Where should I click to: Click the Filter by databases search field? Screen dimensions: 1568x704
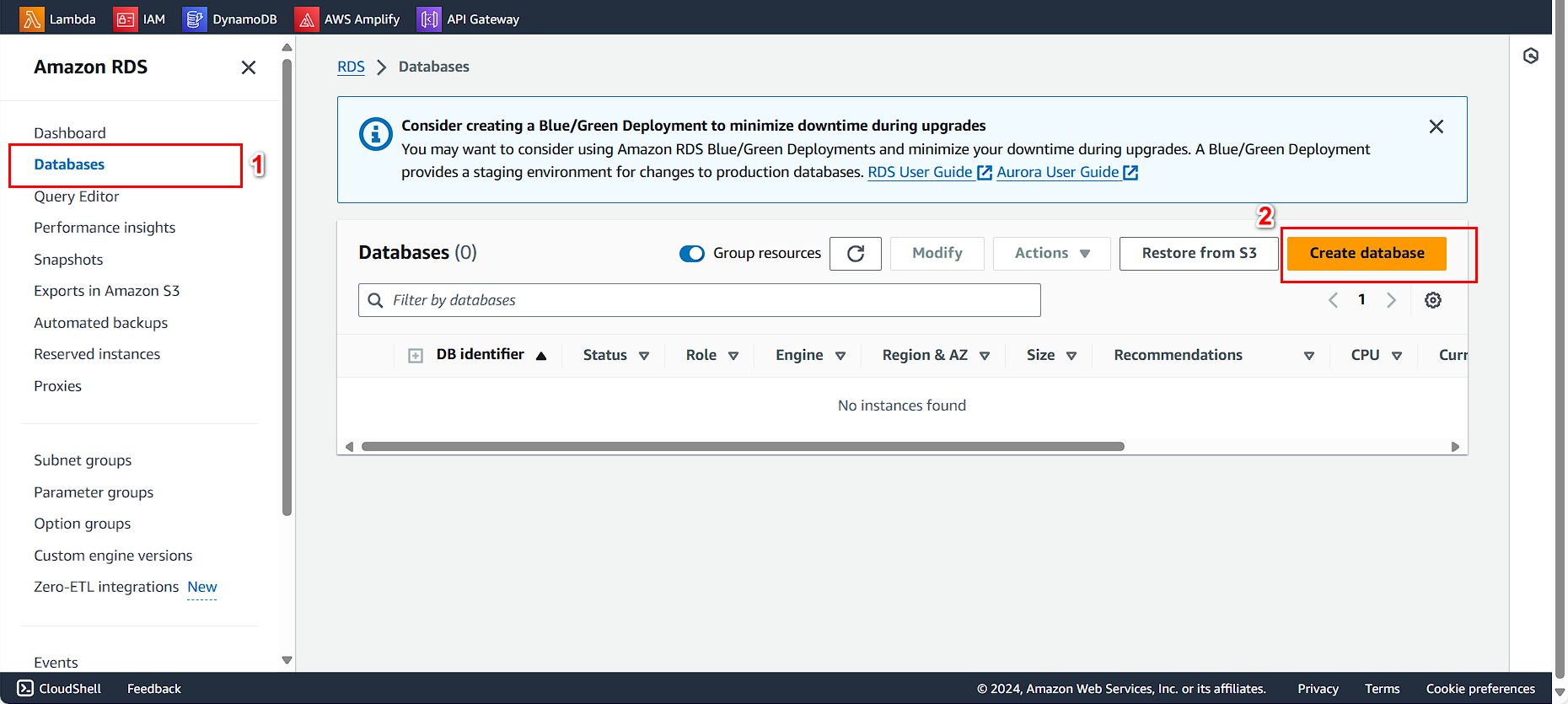700,300
